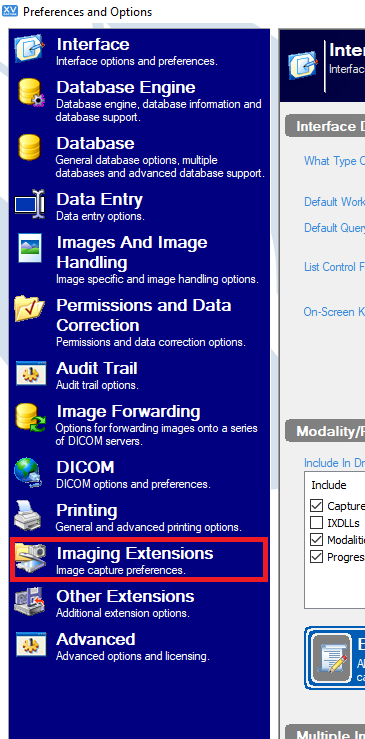Click 'Additional extension options.' description text
This screenshot has height=739, width=365.
point(123,613)
